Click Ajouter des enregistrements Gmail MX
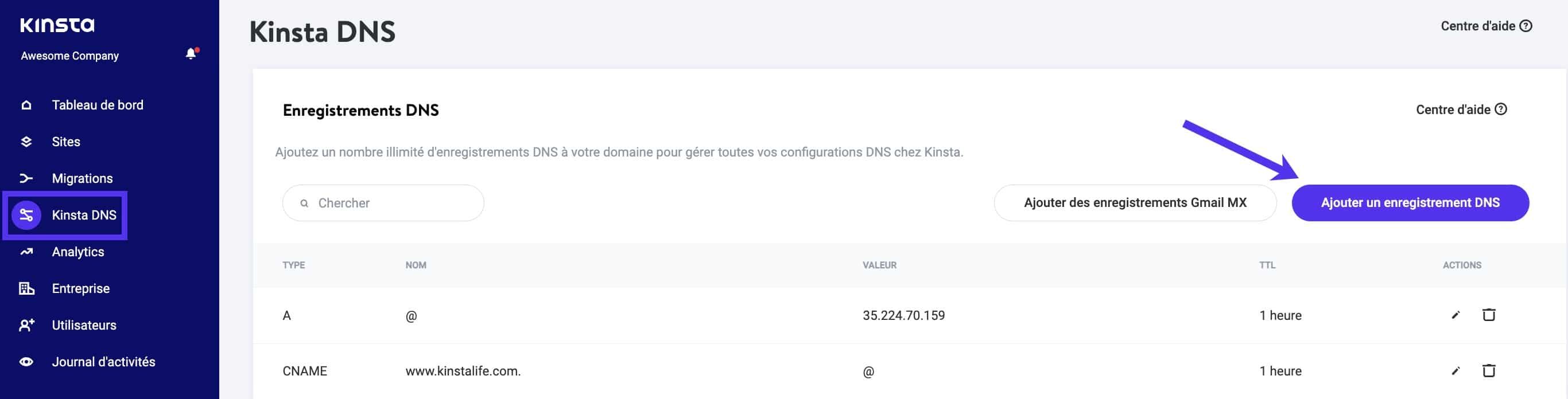 click(x=1136, y=202)
